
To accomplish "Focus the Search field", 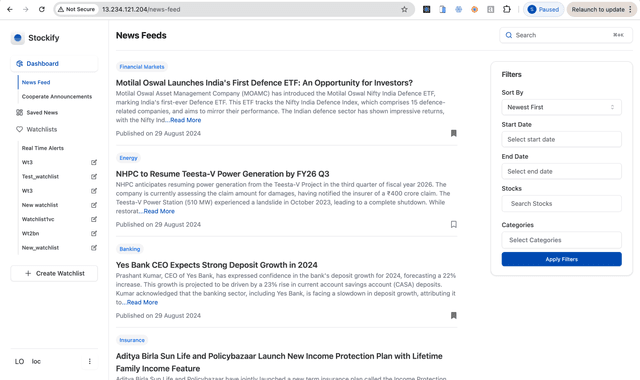I will coord(566,35).
